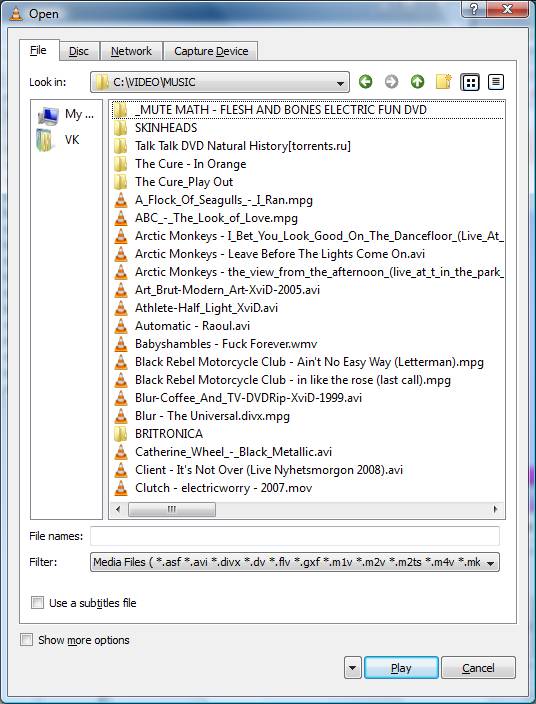Click VLC icon of Art_Brut-Modern_Art-XviD-2005.avi
Image resolution: width=536 pixels, height=704 pixels.
121,290
